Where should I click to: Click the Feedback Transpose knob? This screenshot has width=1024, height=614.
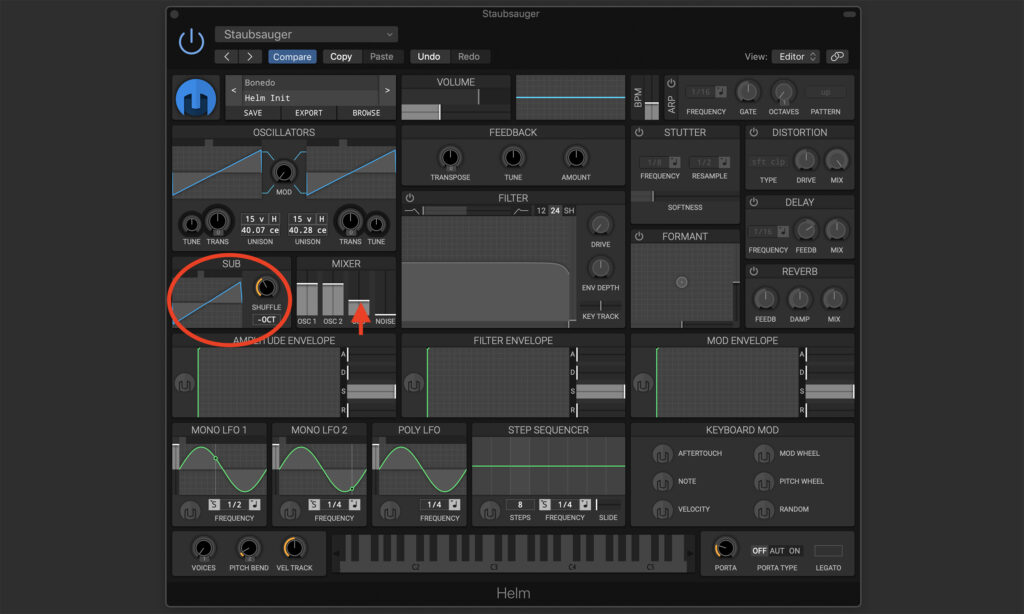click(x=450, y=157)
